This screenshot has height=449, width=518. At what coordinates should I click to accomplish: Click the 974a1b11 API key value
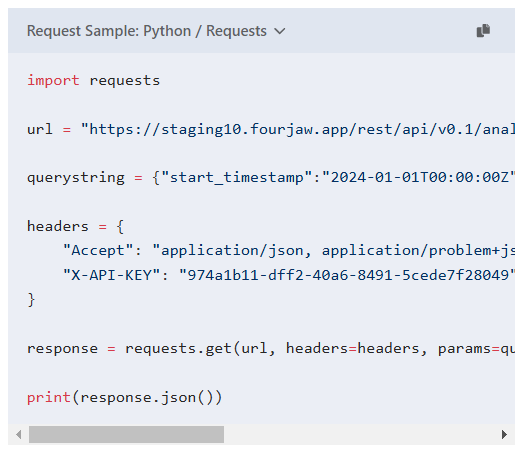coord(347,275)
